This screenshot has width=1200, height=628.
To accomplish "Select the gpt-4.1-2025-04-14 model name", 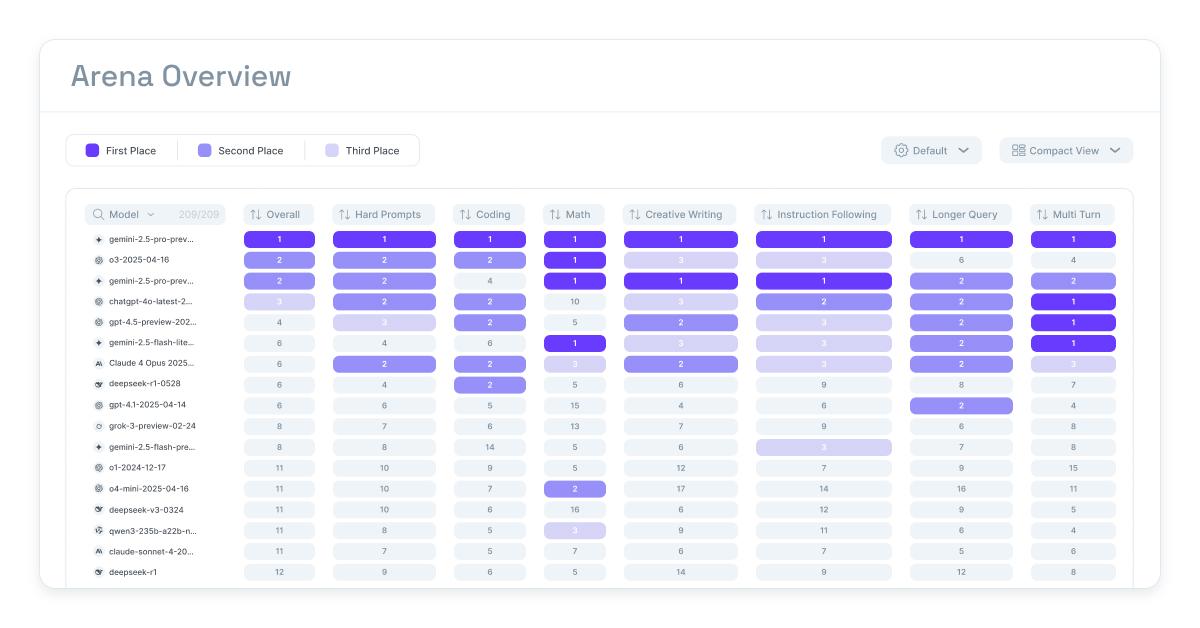I will coord(147,405).
